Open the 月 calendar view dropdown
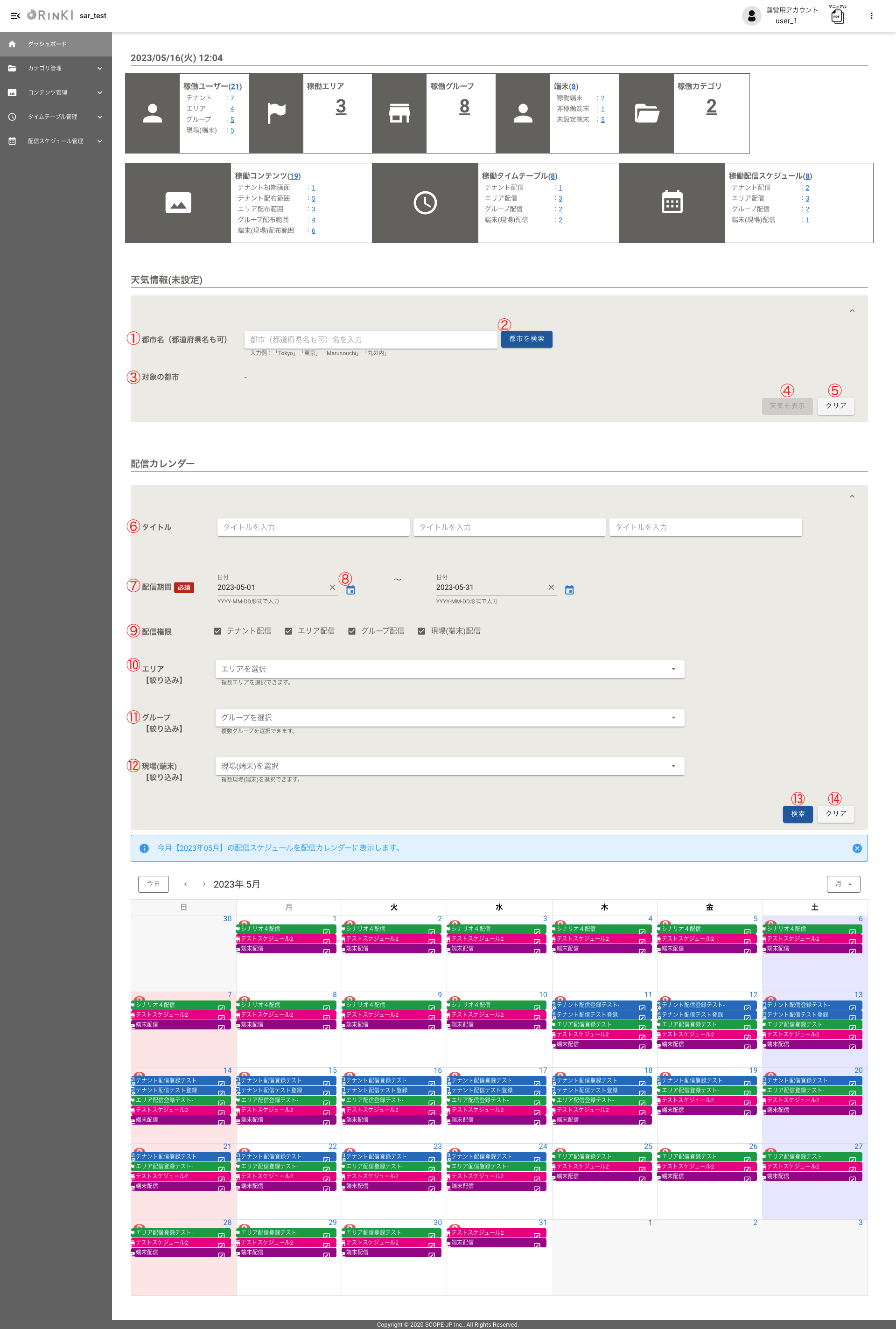This screenshot has height=1329, width=896. [843, 884]
